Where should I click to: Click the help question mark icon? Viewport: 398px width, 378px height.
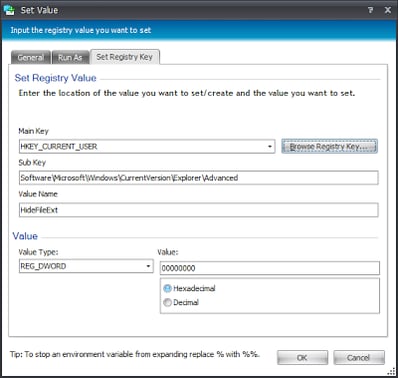click(370, 10)
